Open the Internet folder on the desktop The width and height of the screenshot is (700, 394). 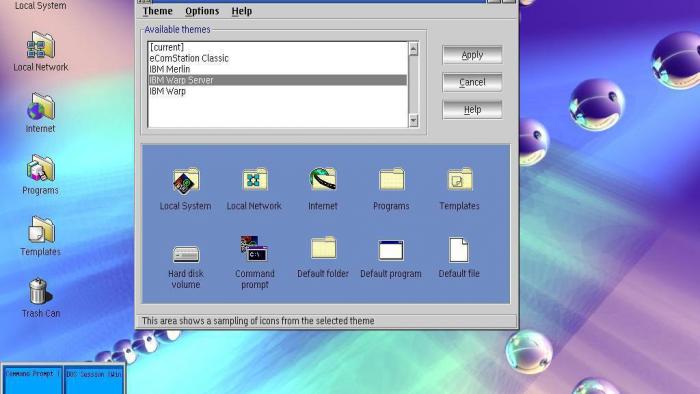click(x=41, y=106)
